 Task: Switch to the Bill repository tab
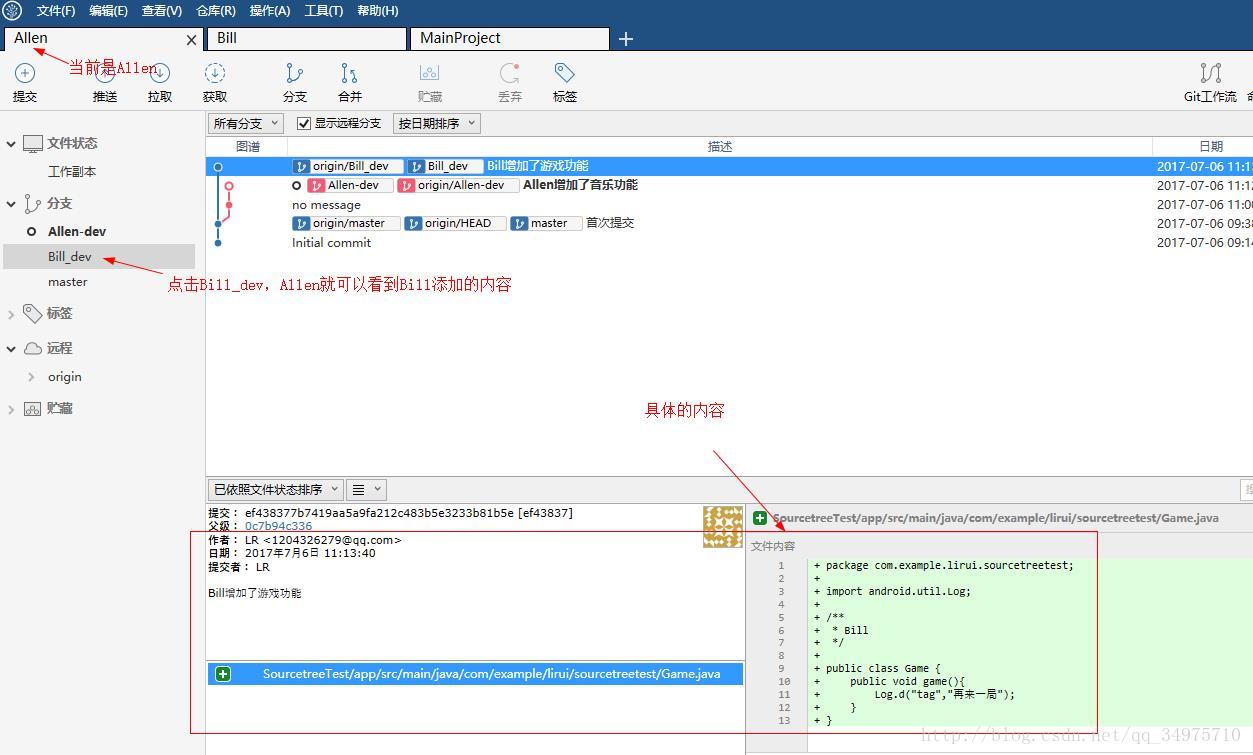[307, 38]
